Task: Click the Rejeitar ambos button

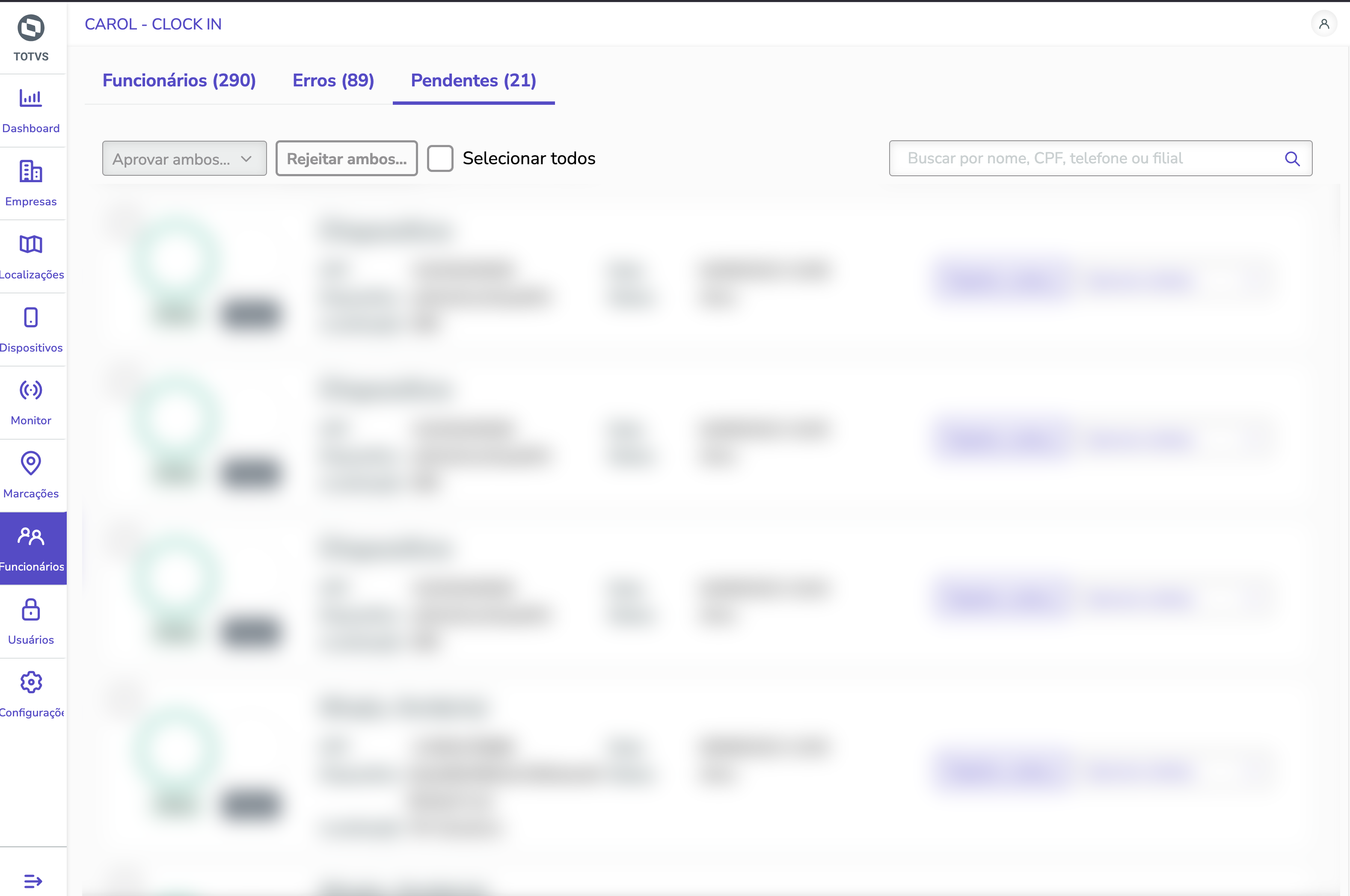Action: click(346, 159)
